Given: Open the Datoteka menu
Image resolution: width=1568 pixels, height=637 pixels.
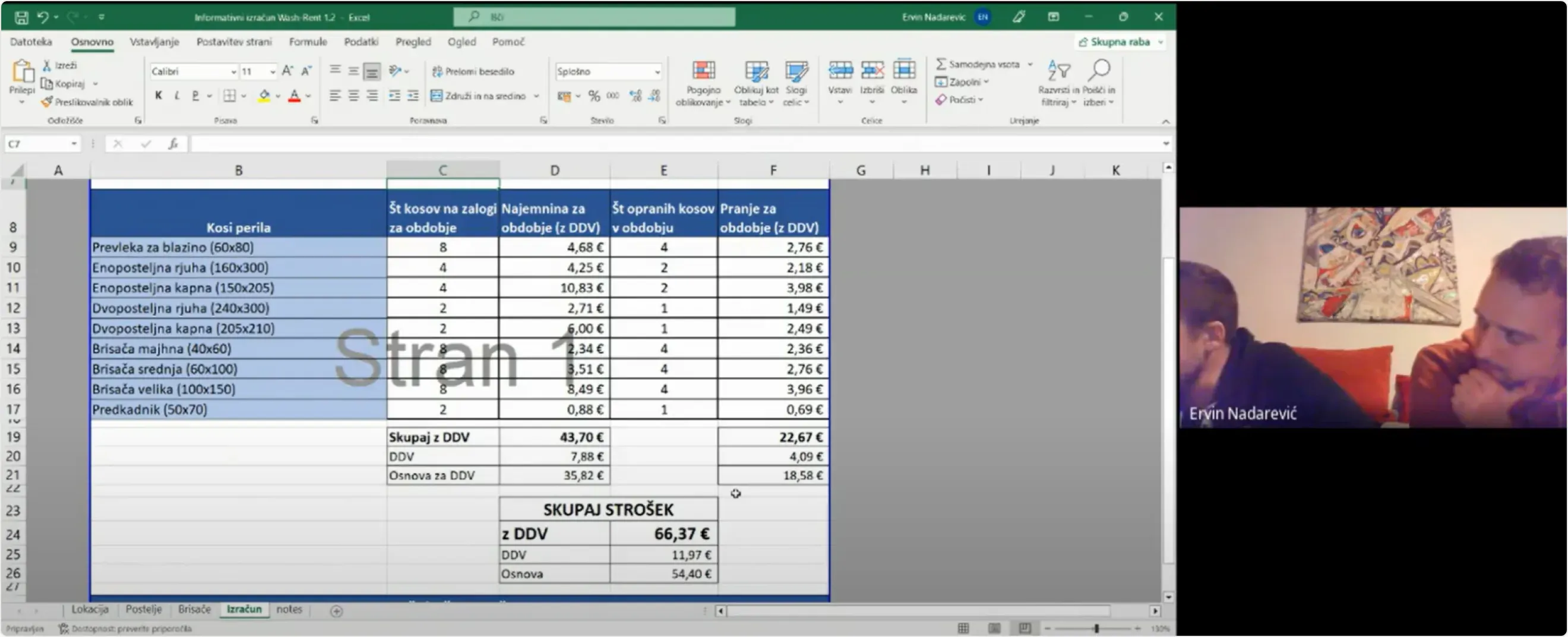Looking at the screenshot, I should pos(31,42).
